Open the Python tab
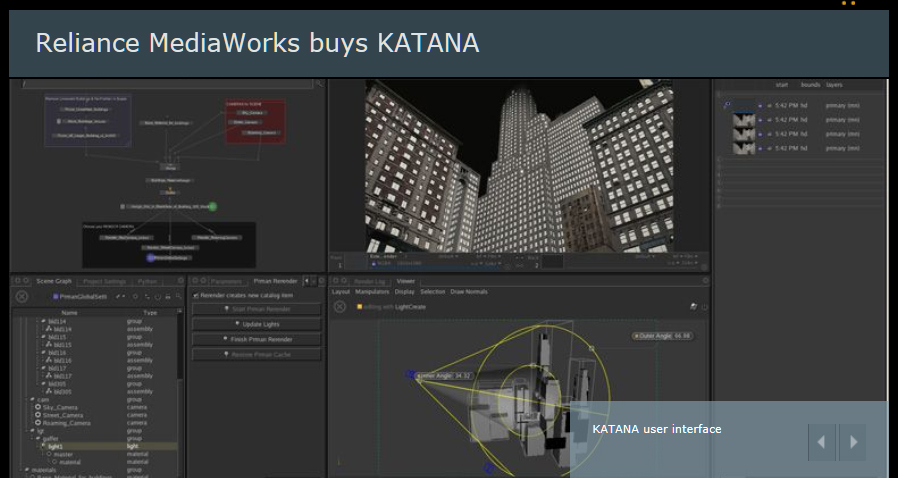Image resolution: width=898 pixels, height=478 pixels. pyautogui.click(x=147, y=282)
